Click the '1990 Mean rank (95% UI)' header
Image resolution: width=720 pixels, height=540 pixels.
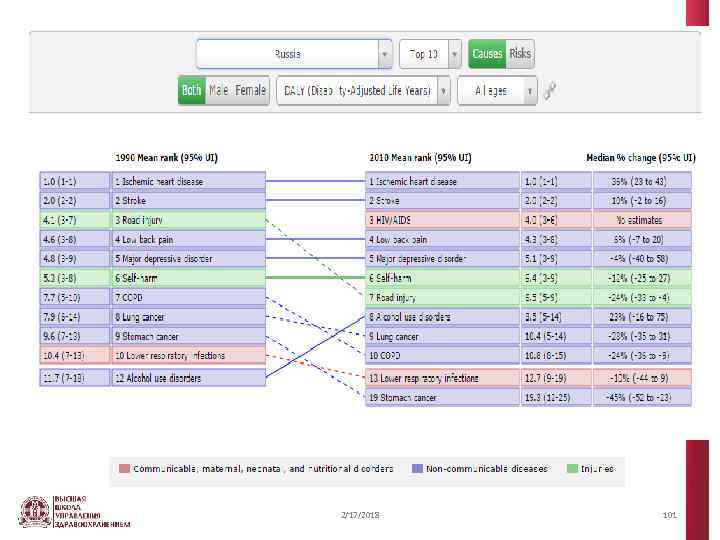click(x=167, y=158)
